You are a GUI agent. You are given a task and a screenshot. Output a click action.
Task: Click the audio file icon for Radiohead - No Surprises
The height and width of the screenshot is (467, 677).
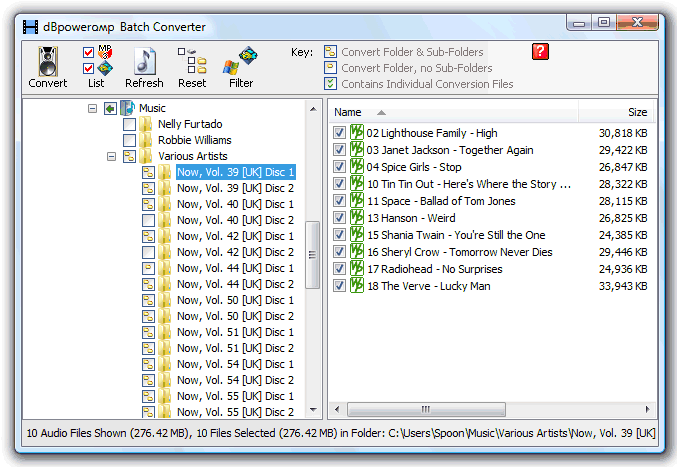coord(356,269)
